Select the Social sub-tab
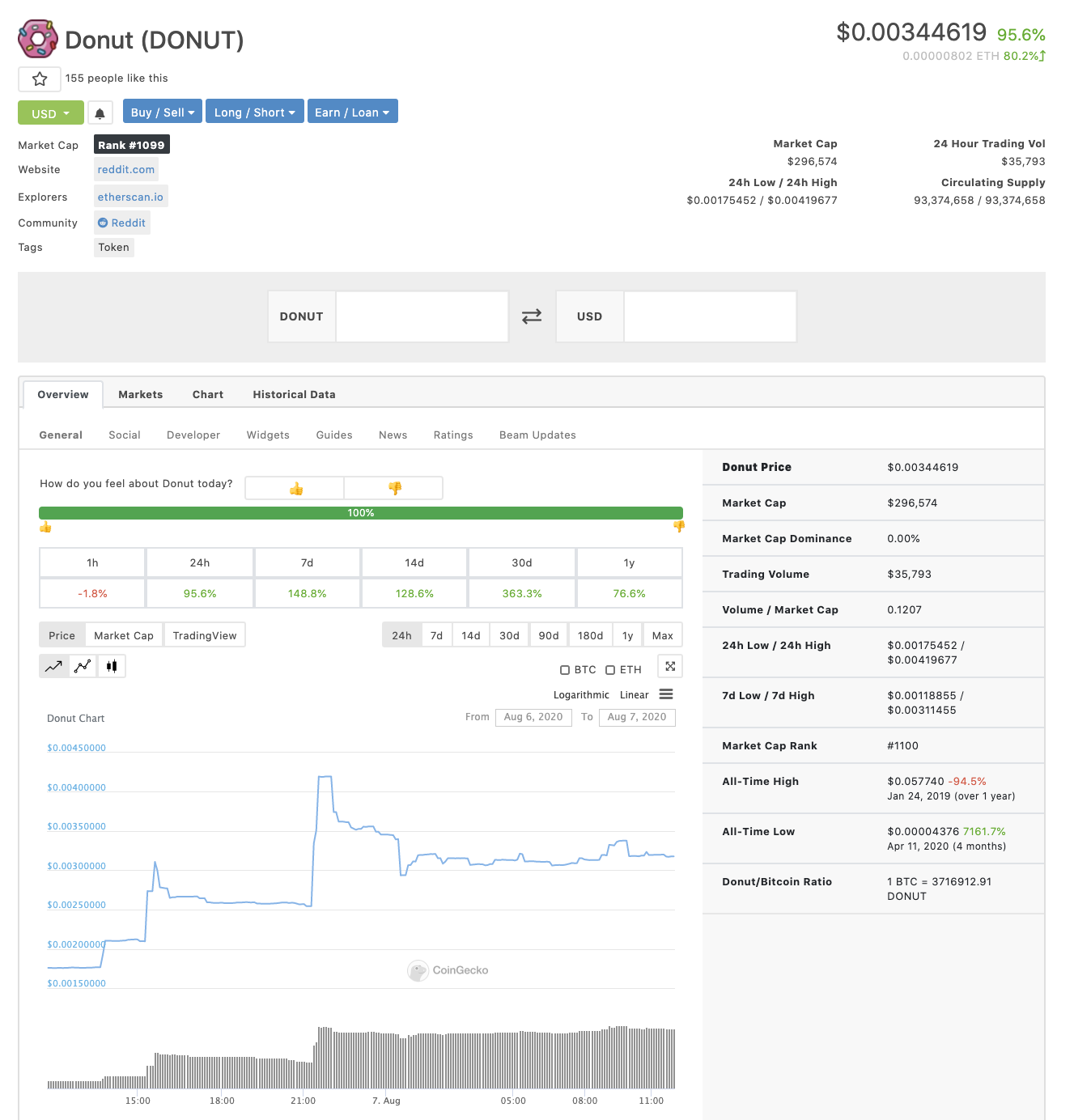This screenshot has width=1091, height=1120. (125, 435)
